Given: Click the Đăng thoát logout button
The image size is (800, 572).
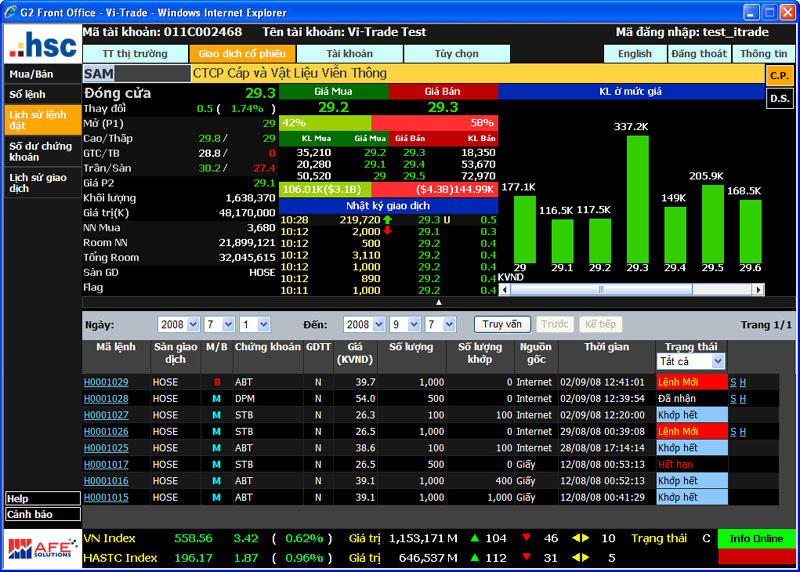Looking at the screenshot, I should click(x=699, y=53).
